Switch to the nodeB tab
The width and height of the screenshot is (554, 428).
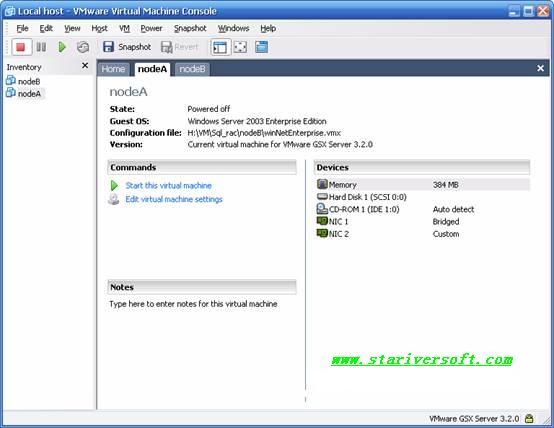tap(192, 69)
